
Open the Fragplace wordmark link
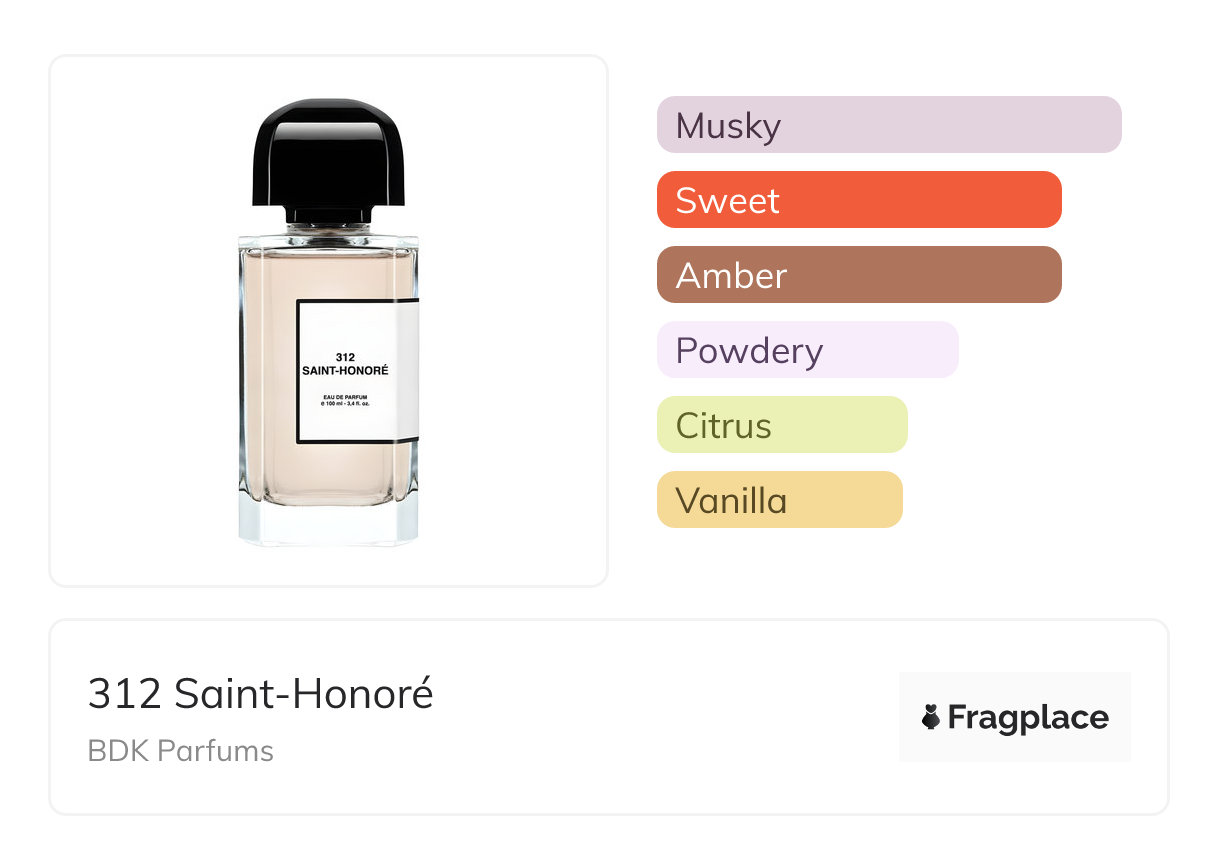[1027, 718]
